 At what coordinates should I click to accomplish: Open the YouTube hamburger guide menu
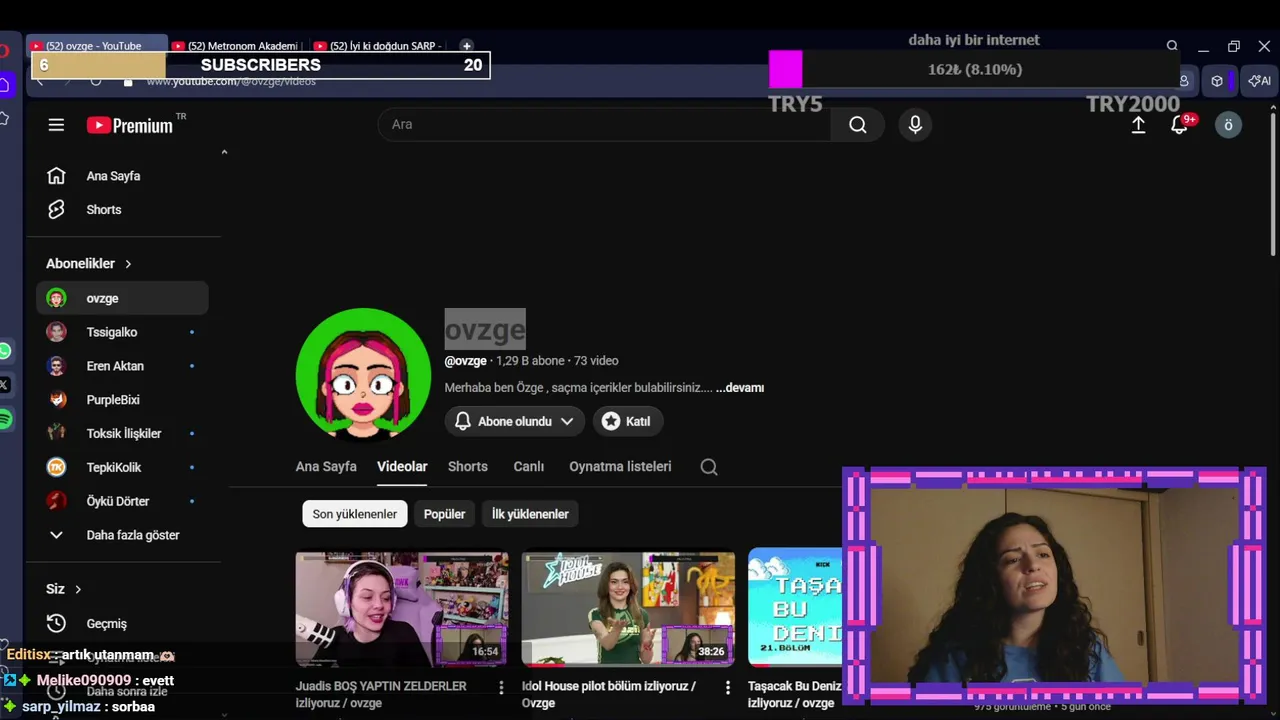pos(56,125)
